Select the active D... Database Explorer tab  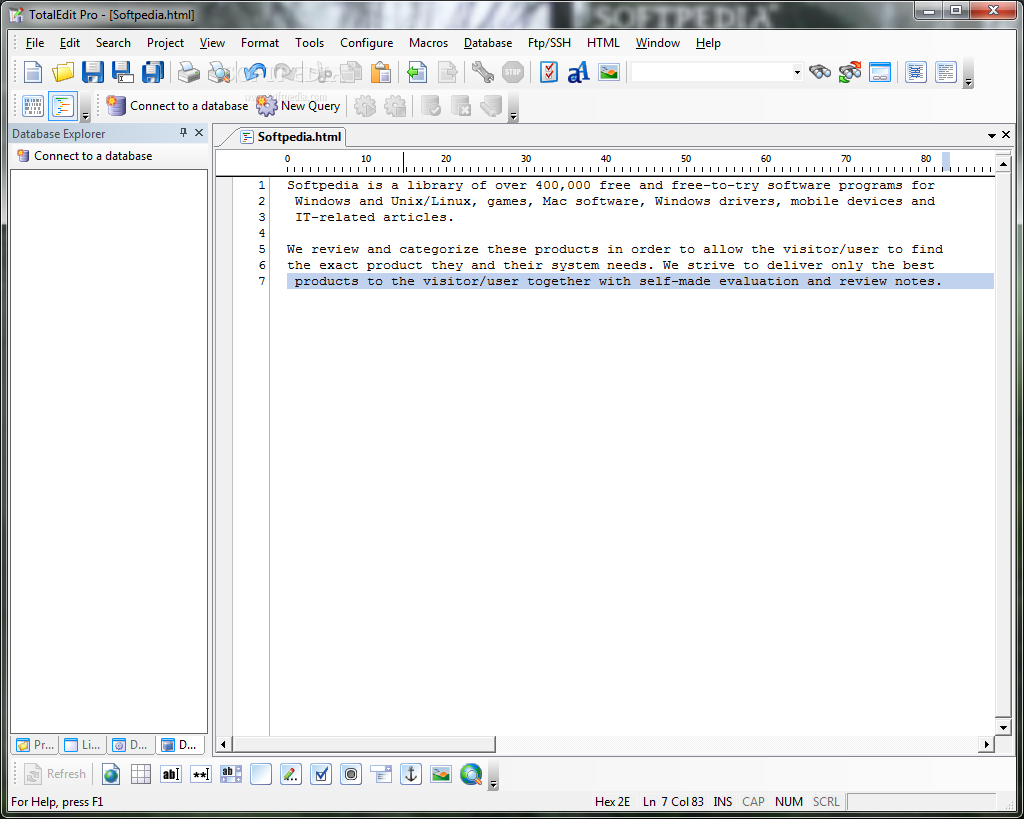tap(180, 745)
